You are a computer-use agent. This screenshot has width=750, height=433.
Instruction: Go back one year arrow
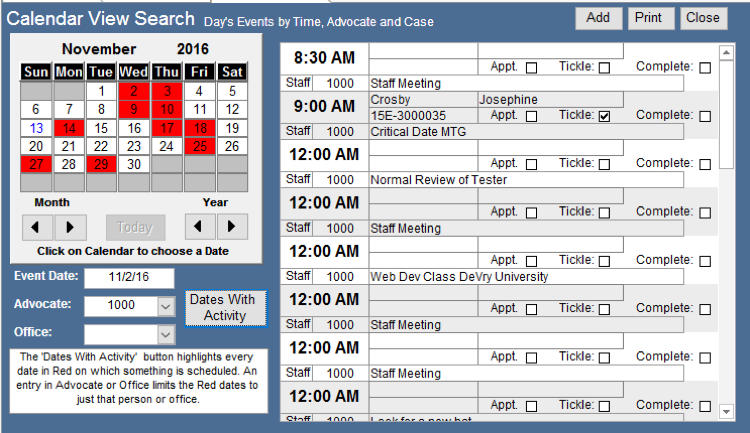click(198, 226)
